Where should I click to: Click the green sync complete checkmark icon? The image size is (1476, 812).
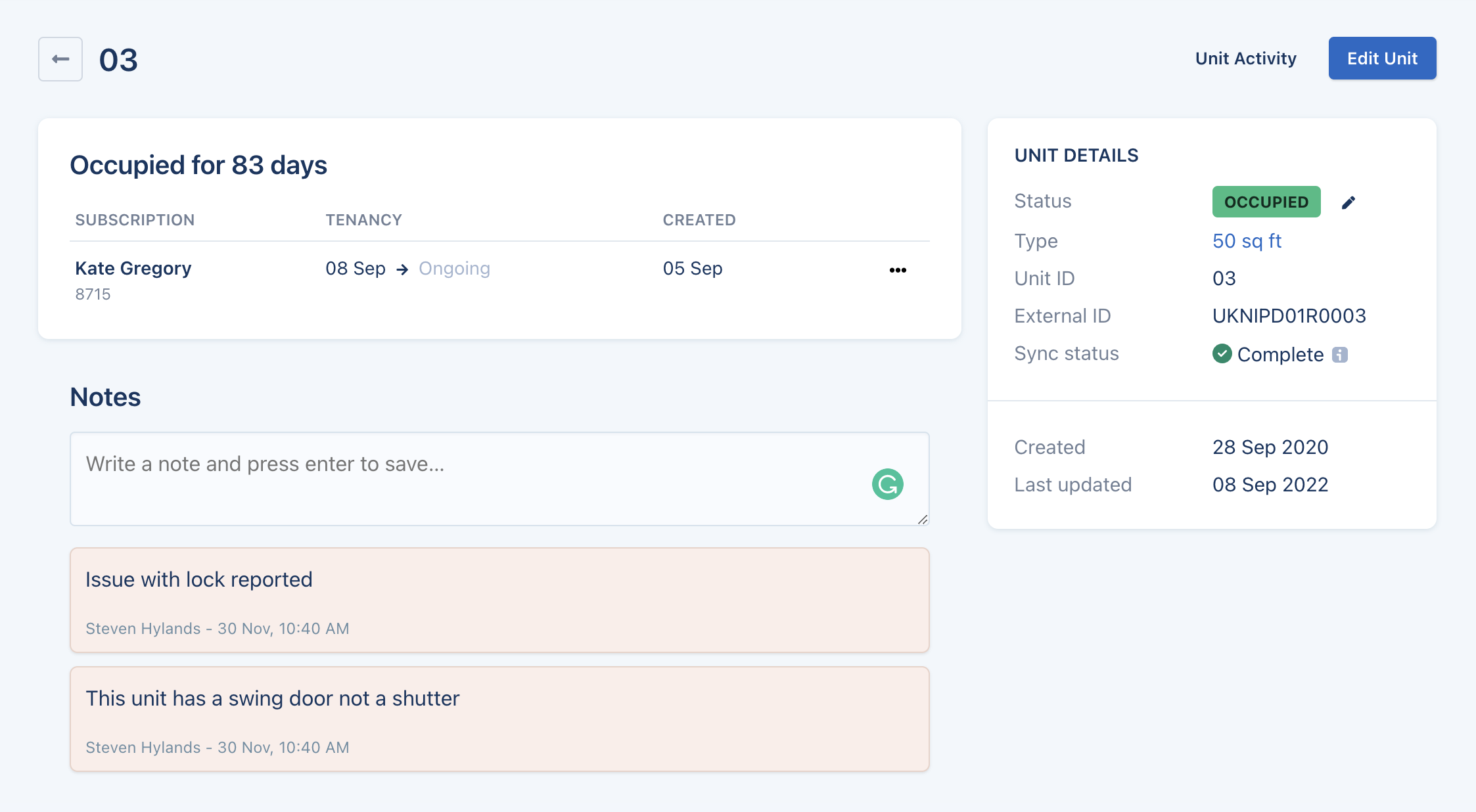coord(1222,353)
